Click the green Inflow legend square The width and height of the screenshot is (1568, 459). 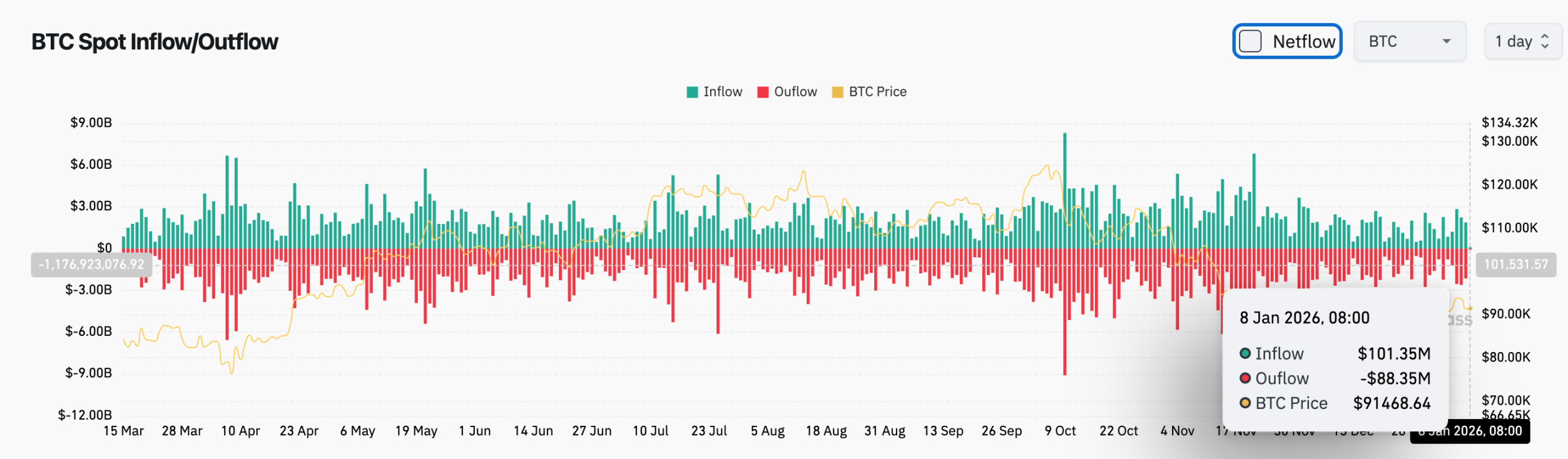click(692, 92)
